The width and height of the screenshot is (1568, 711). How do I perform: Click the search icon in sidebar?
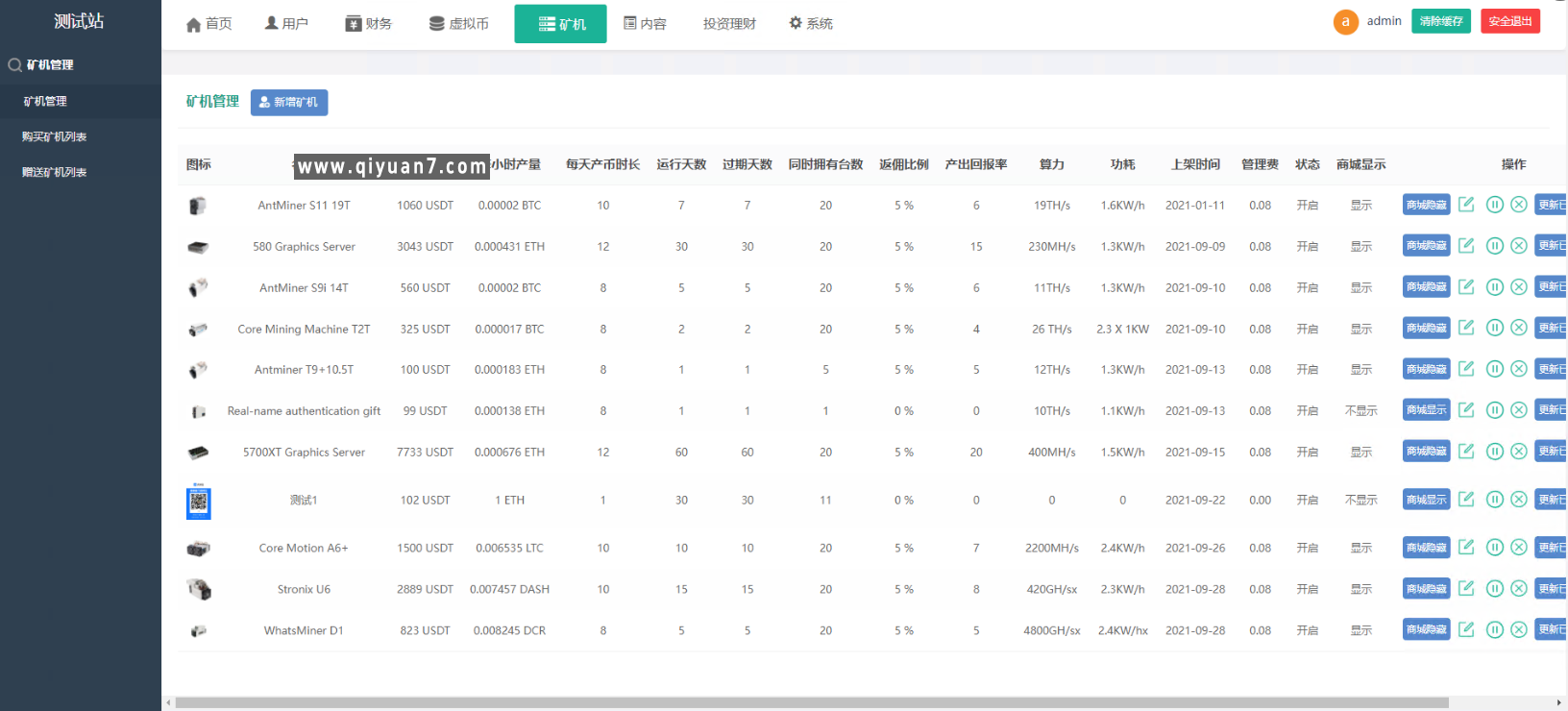(14, 65)
